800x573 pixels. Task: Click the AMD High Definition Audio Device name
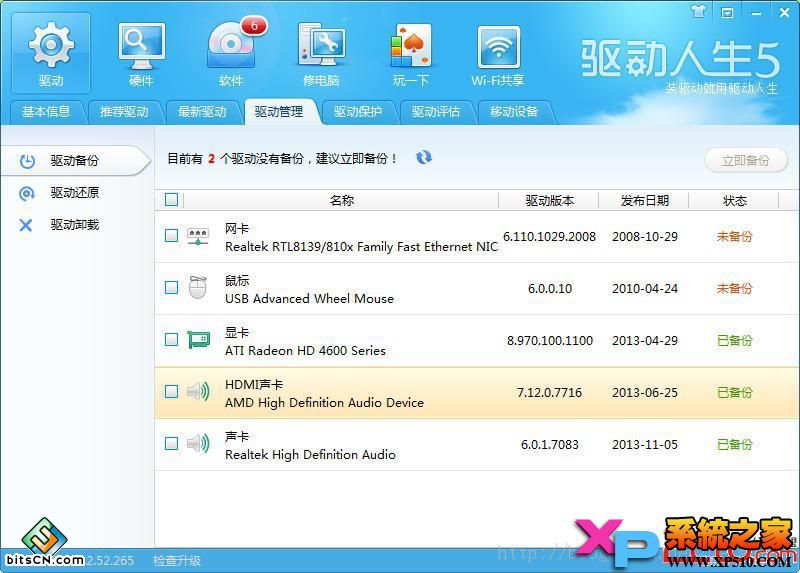point(324,403)
